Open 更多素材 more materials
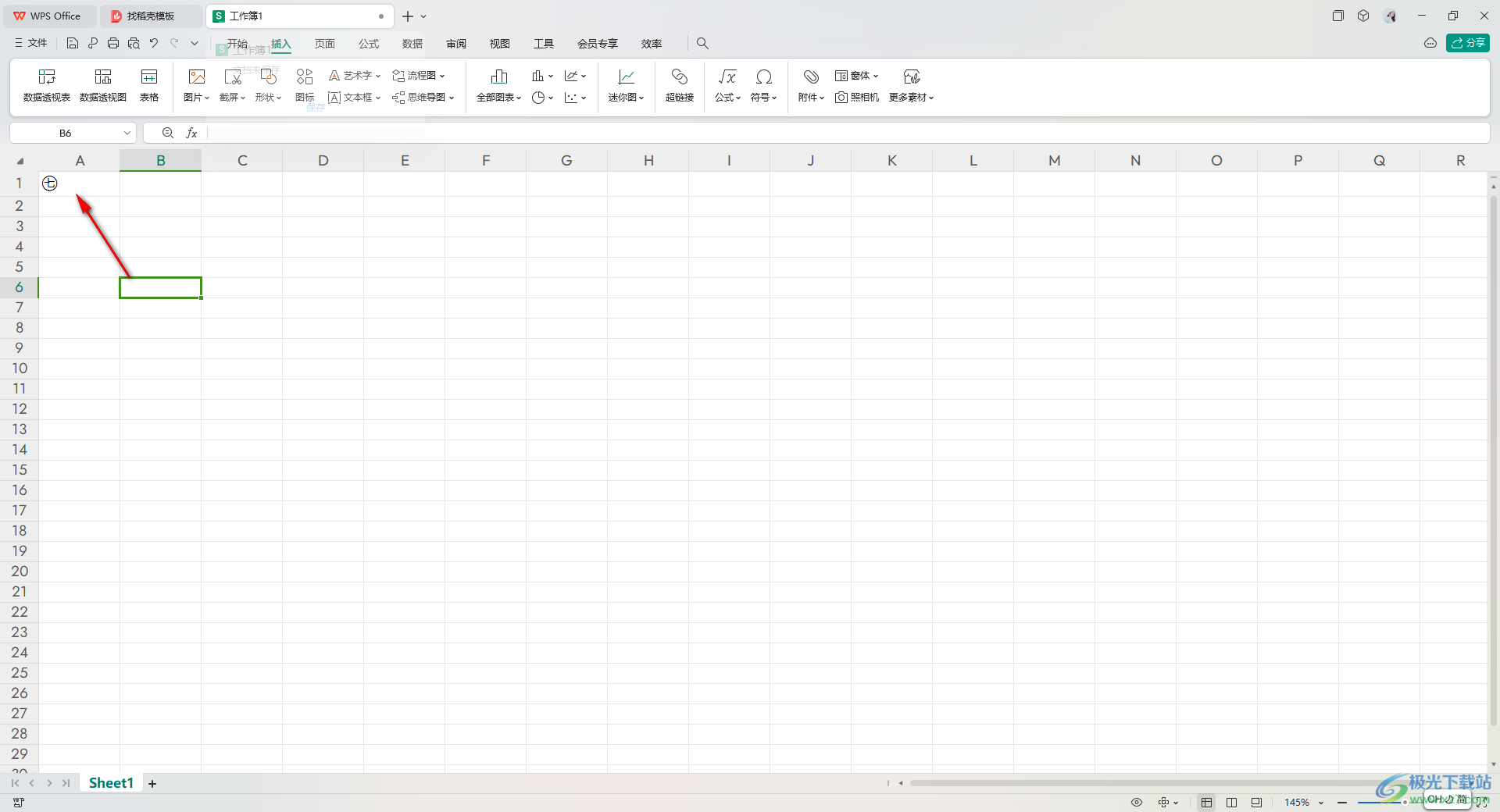This screenshot has width=1500, height=812. [912, 85]
